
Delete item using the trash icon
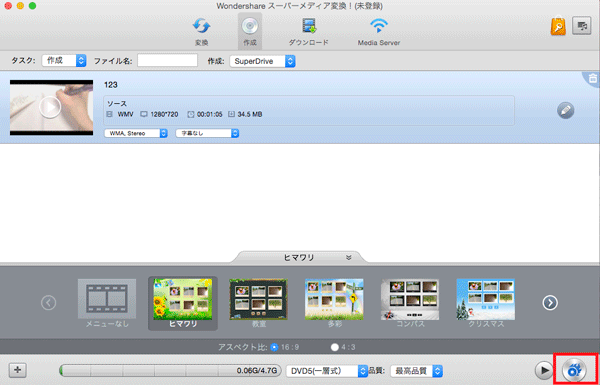(x=593, y=78)
